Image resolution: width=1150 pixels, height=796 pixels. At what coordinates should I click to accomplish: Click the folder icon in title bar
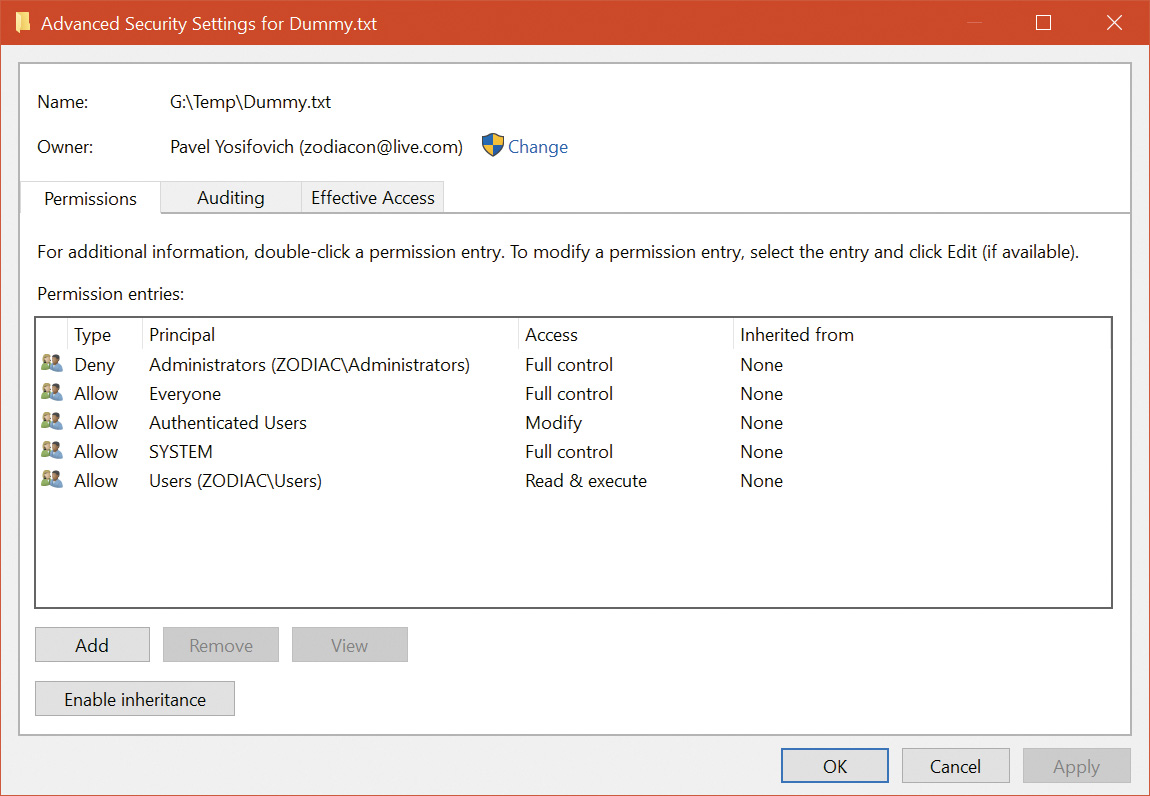(x=23, y=23)
